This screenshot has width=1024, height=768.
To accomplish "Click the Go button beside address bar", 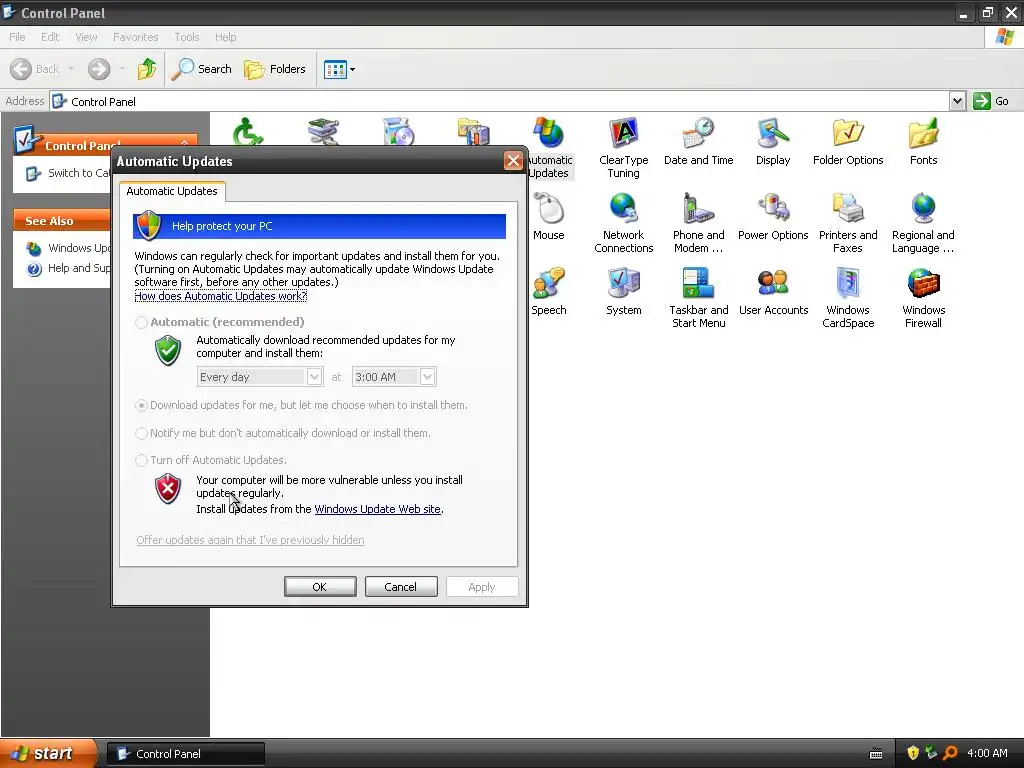I will pyautogui.click(x=991, y=101).
